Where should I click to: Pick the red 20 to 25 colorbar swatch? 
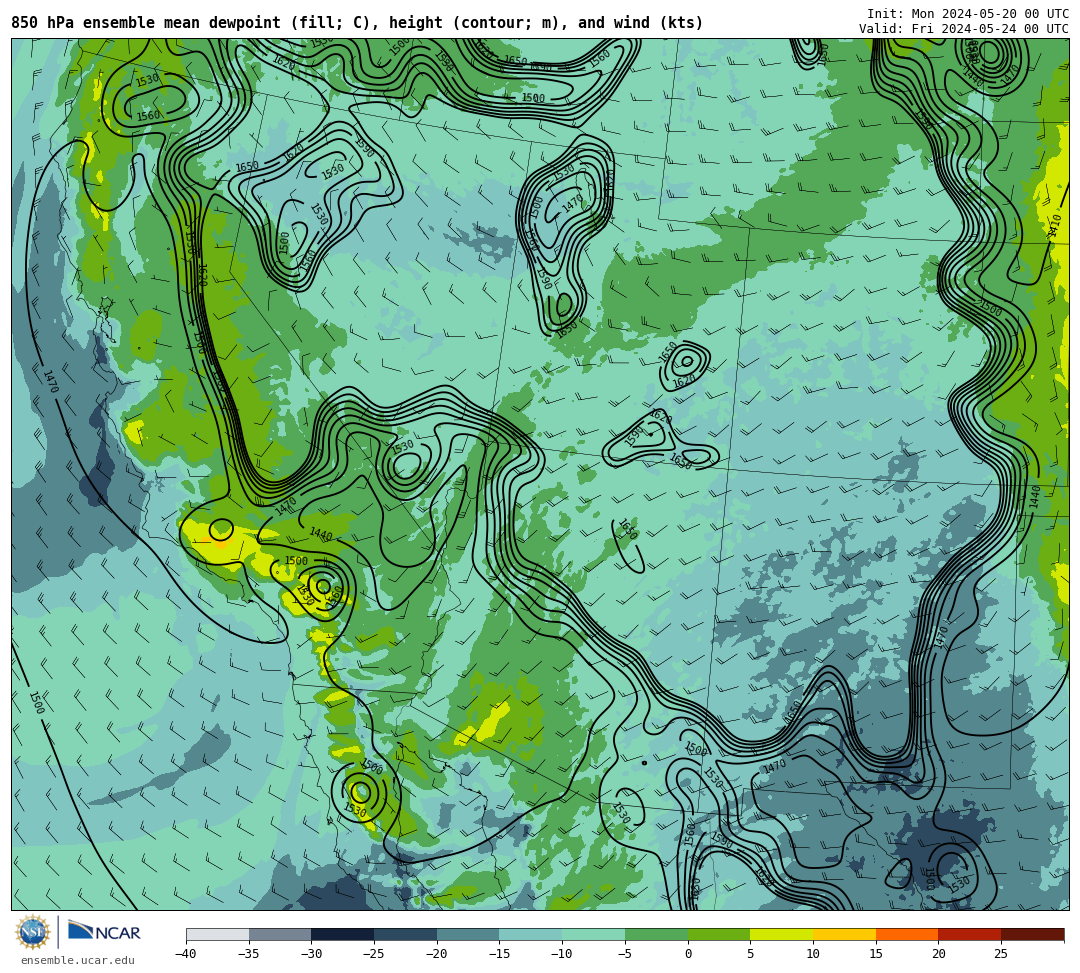point(969,934)
